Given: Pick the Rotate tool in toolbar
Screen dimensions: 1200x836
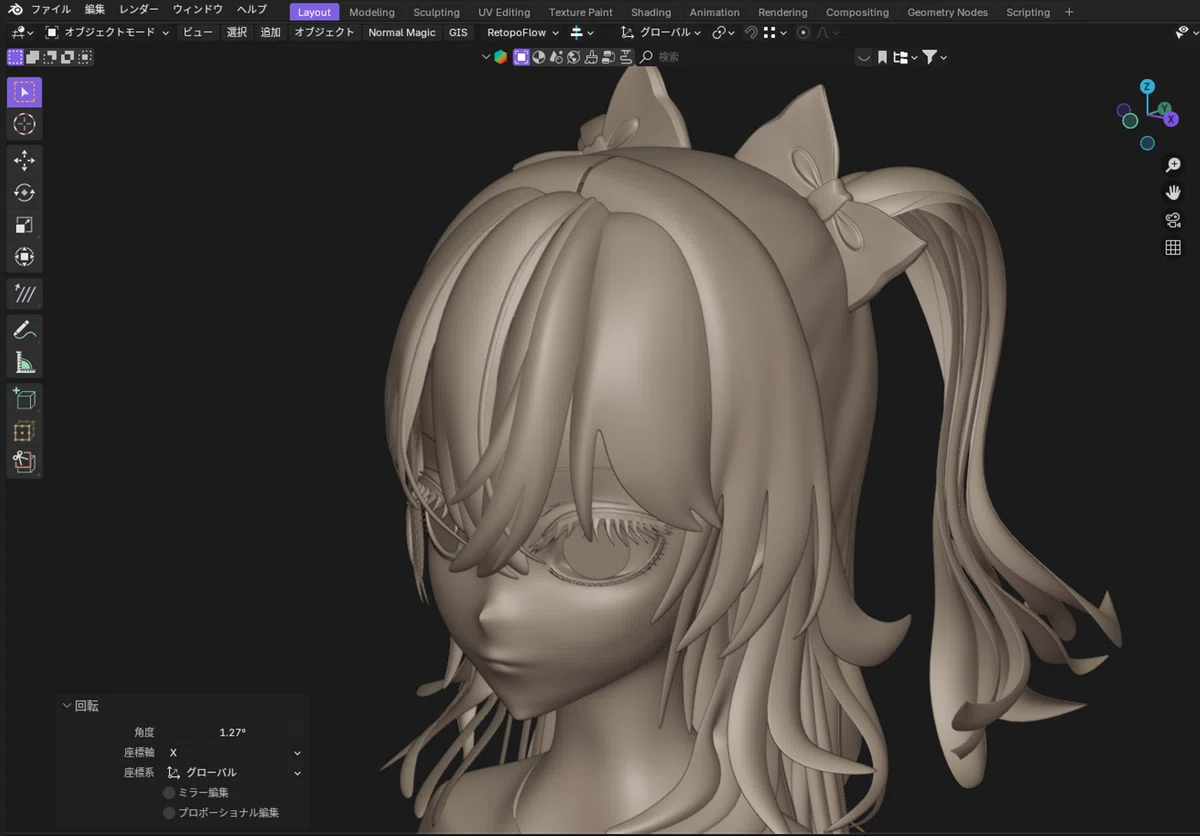Looking at the screenshot, I should pyautogui.click(x=25, y=192).
